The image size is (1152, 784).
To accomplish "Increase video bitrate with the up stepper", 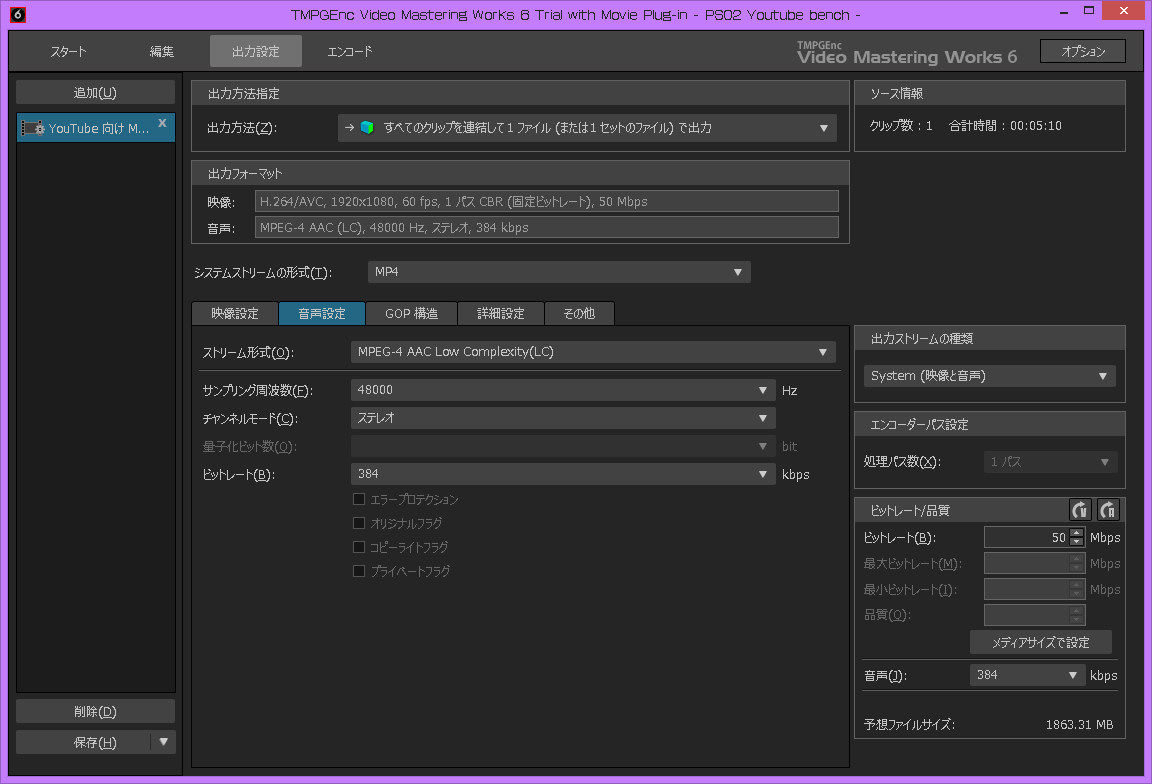I will [x=1076, y=533].
